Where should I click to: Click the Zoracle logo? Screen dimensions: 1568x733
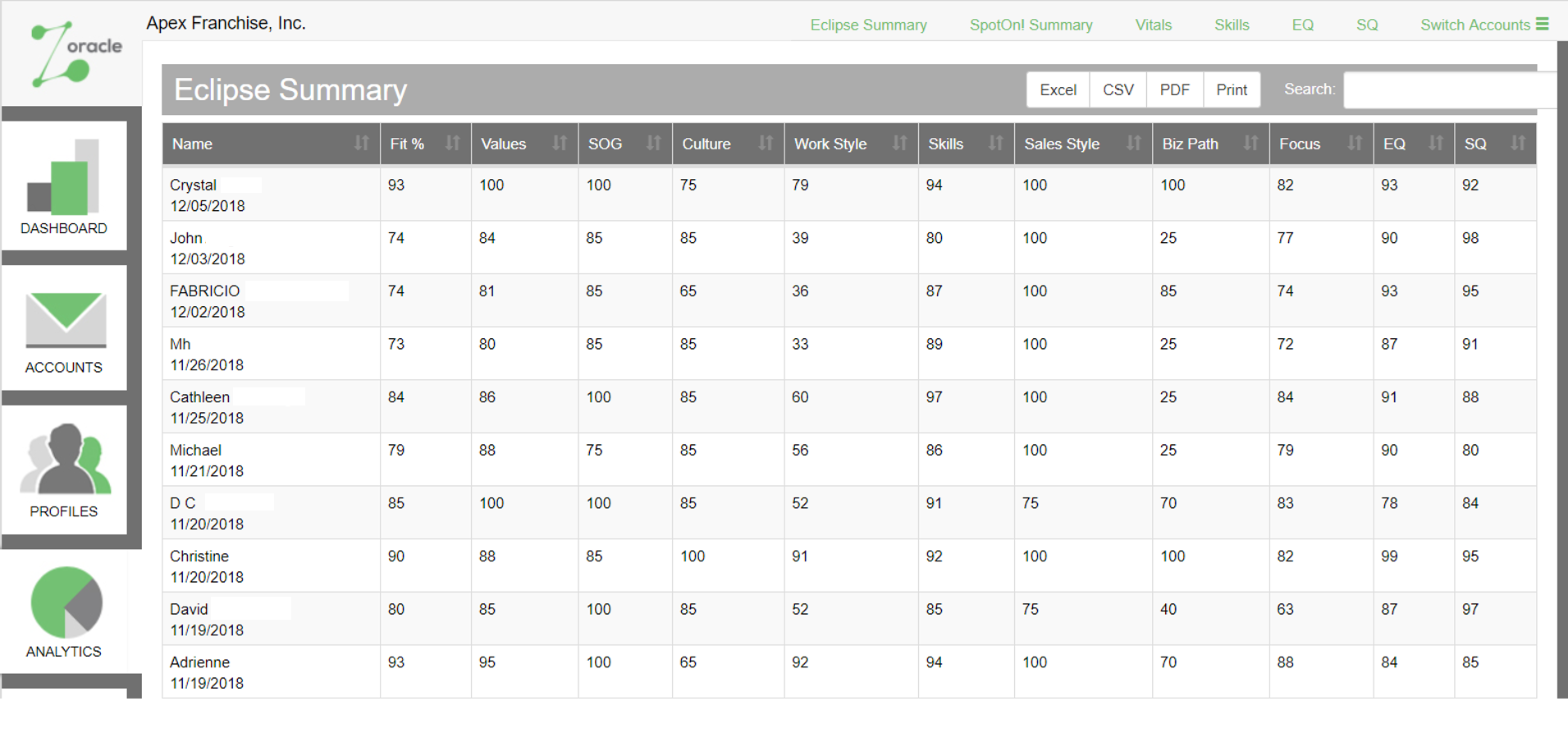(75, 53)
